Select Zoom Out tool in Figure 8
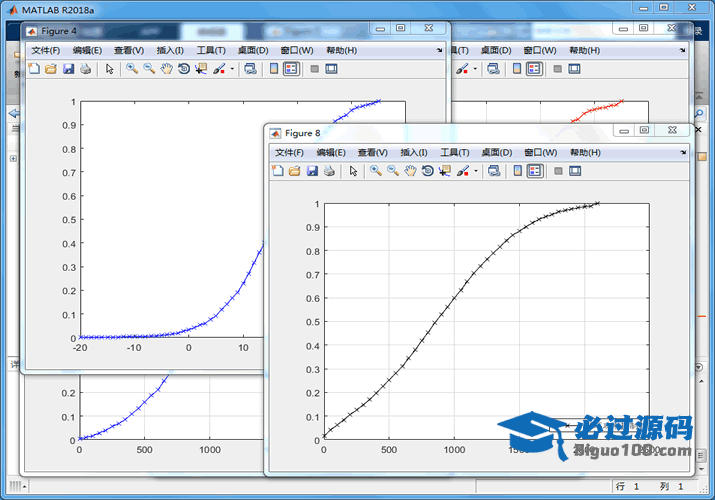This screenshot has height=500, width=715. click(393, 171)
